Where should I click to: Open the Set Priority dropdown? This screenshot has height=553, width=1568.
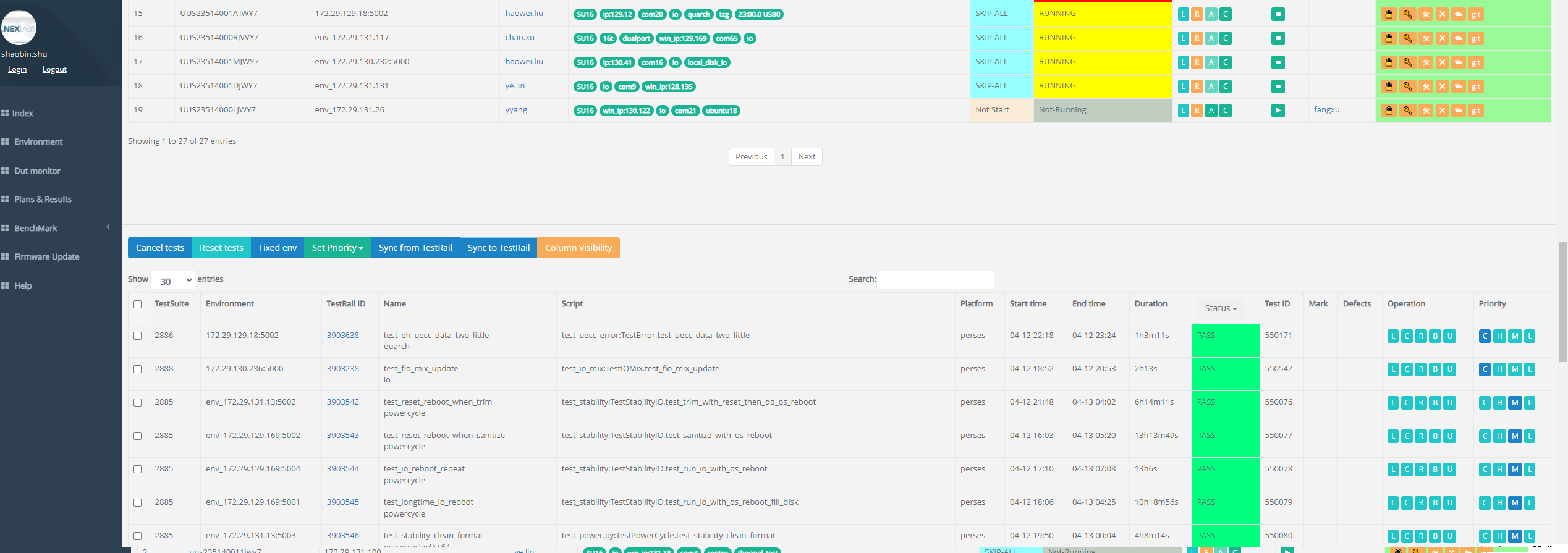click(337, 248)
